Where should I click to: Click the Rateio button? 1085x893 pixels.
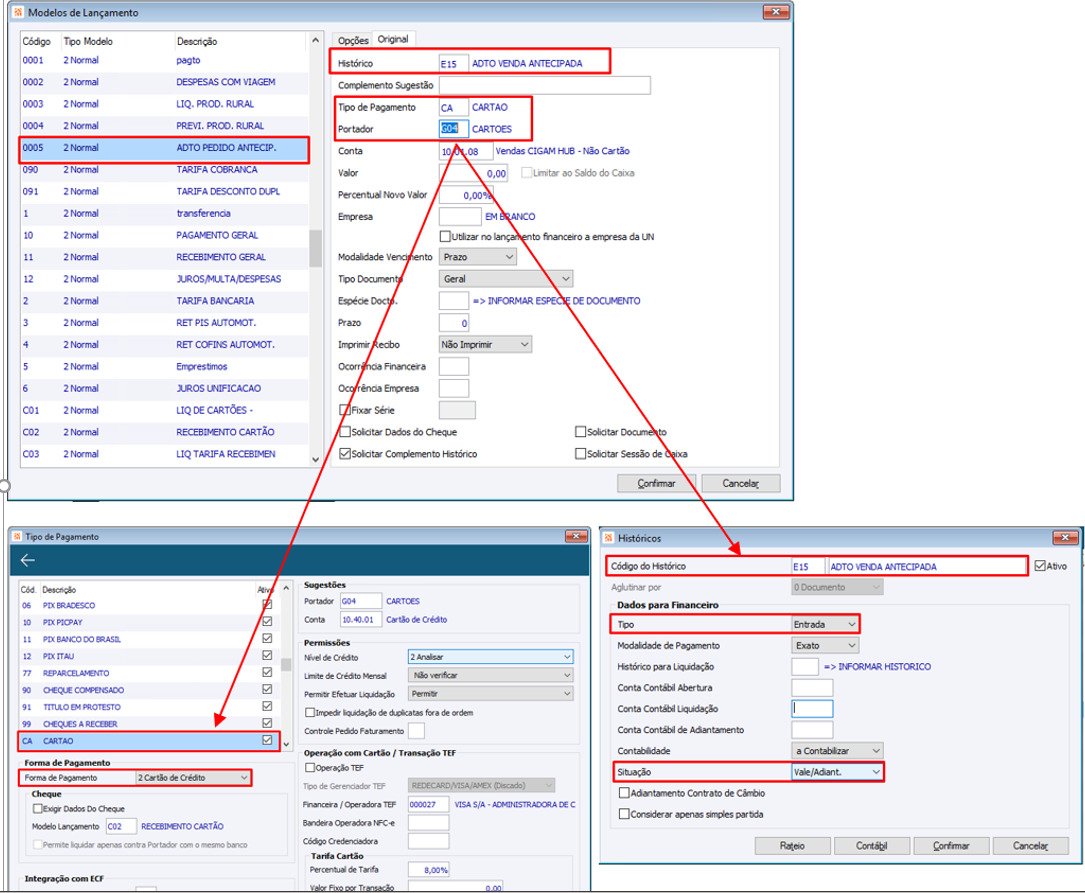click(x=792, y=846)
